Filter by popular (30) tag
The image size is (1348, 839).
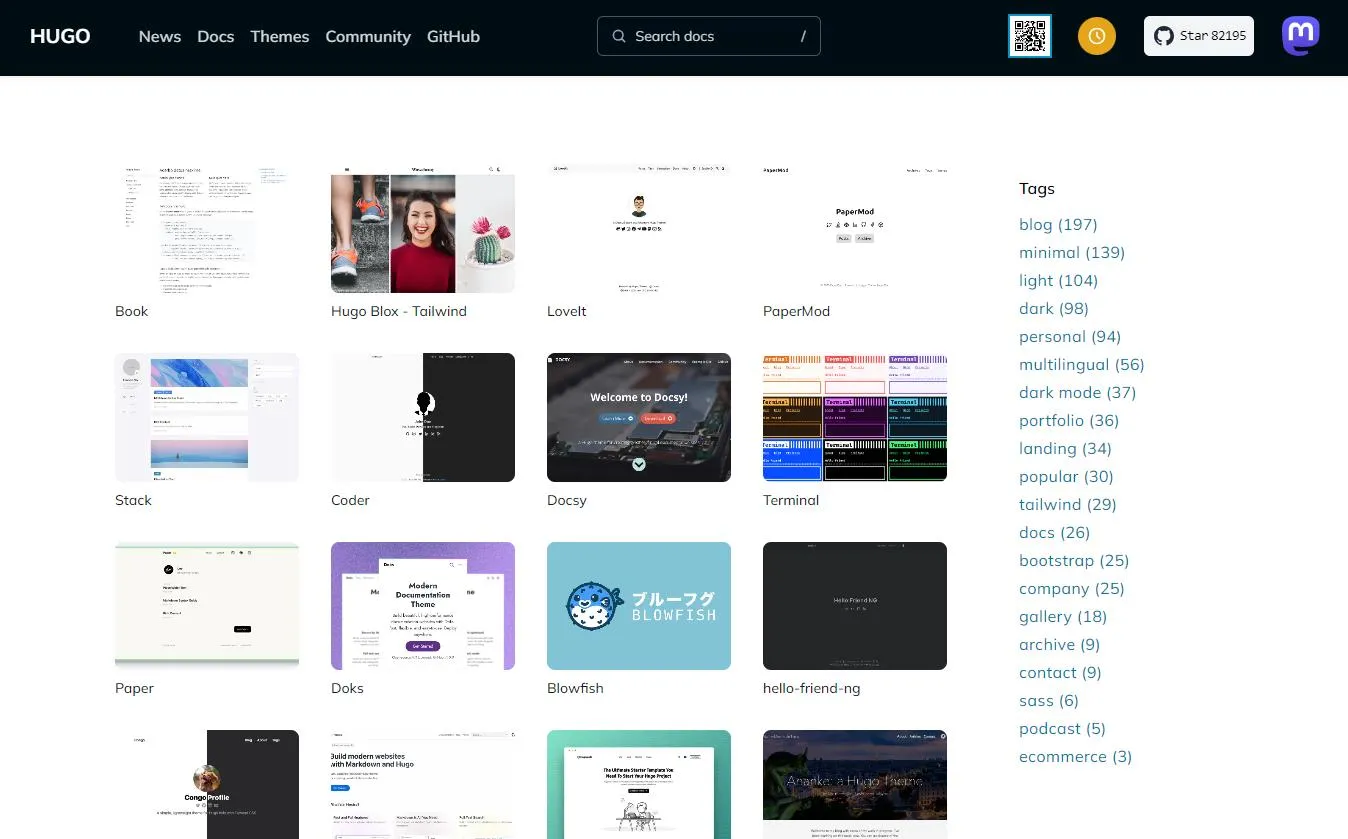1066,476
